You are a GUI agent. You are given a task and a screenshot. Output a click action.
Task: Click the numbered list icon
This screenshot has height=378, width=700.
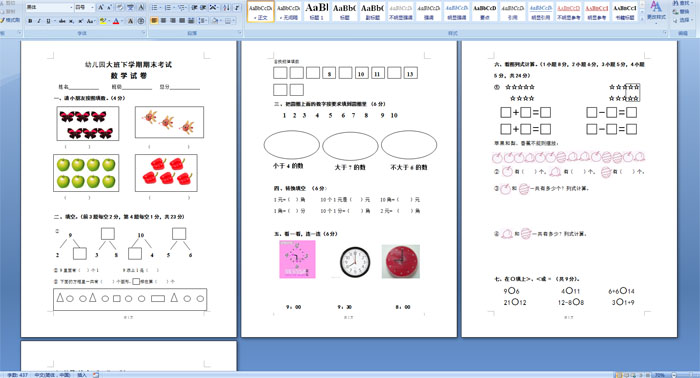168,8
